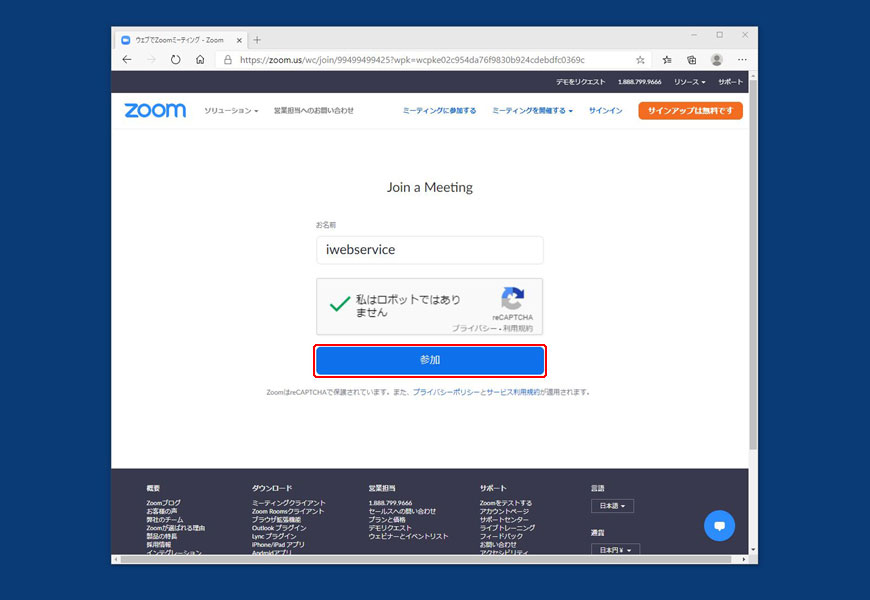Open the Zoom Roomsクライアント footer link
This screenshot has height=600, width=870.
[x=287, y=511]
